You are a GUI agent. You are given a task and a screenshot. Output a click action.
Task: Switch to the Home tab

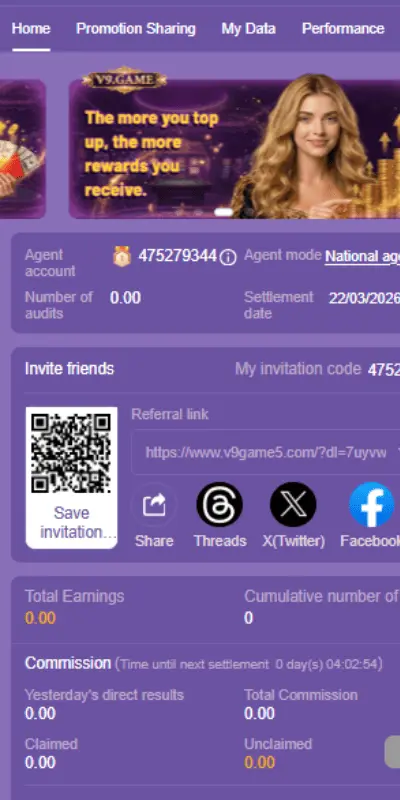(31, 29)
